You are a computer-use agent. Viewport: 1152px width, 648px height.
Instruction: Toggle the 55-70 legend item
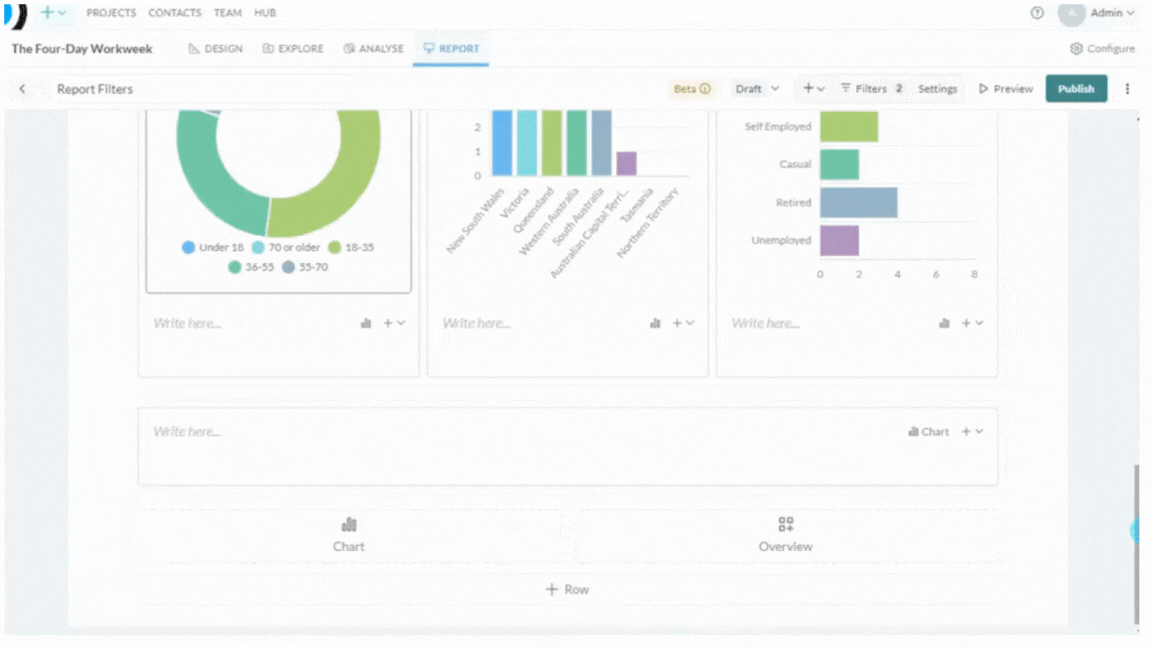click(305, 267)
